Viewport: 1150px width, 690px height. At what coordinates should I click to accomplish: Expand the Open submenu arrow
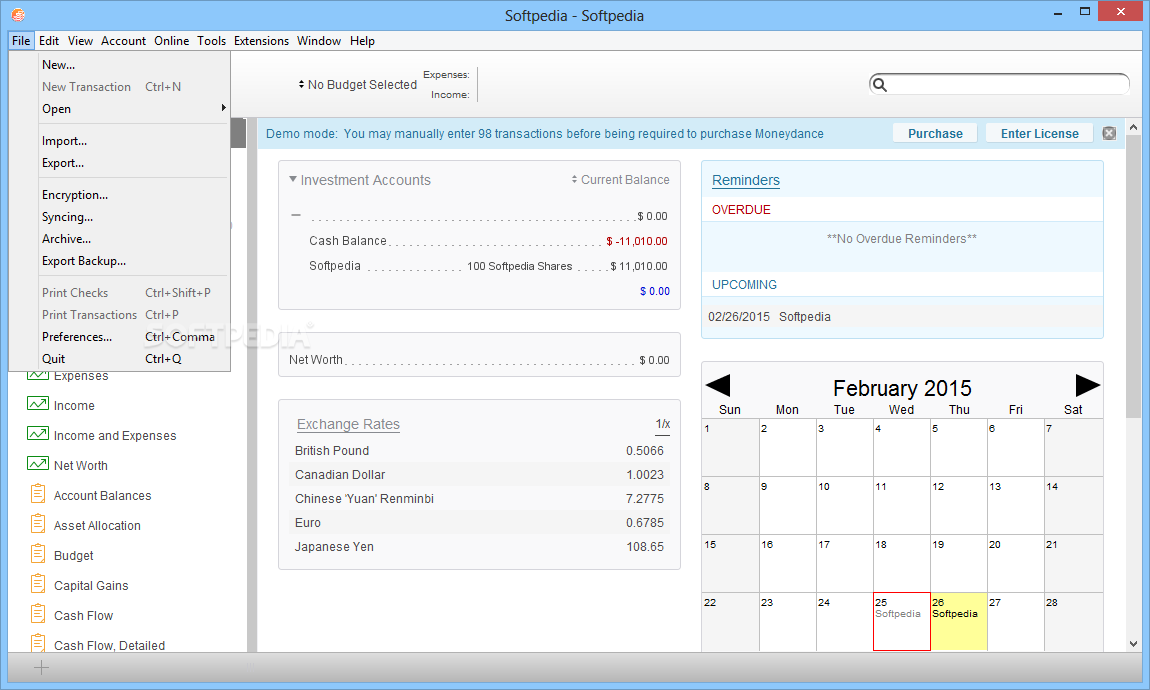(223, 108)
